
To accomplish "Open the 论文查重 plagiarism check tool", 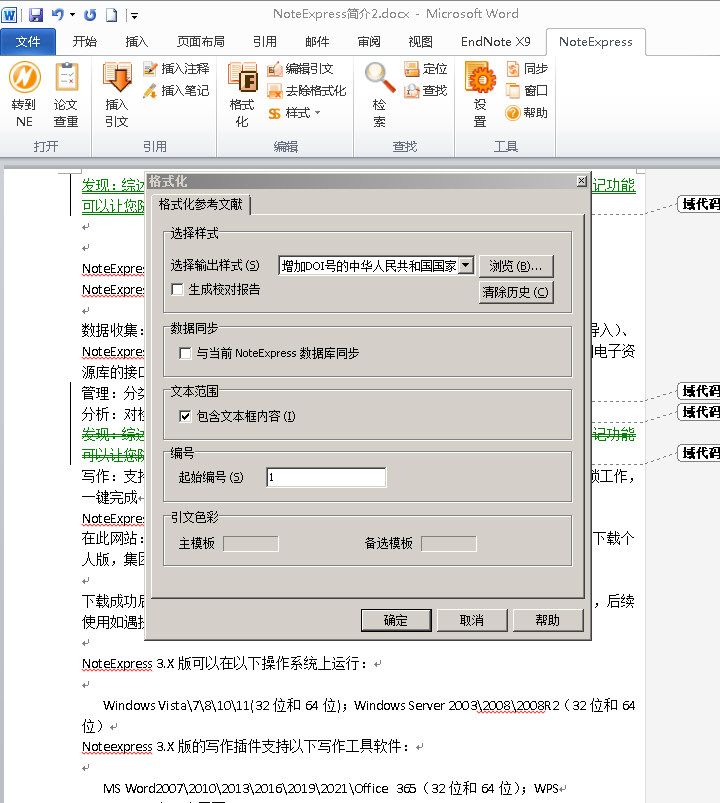I will click(x=66, y=94).
